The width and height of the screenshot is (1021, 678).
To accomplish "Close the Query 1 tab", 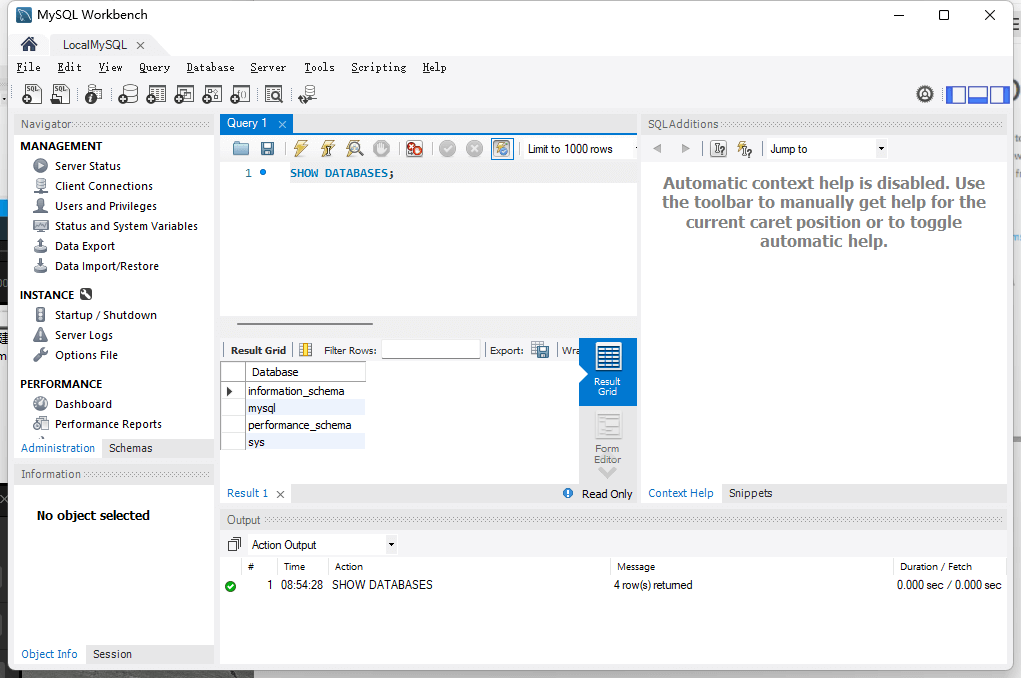I will (282, 124).
